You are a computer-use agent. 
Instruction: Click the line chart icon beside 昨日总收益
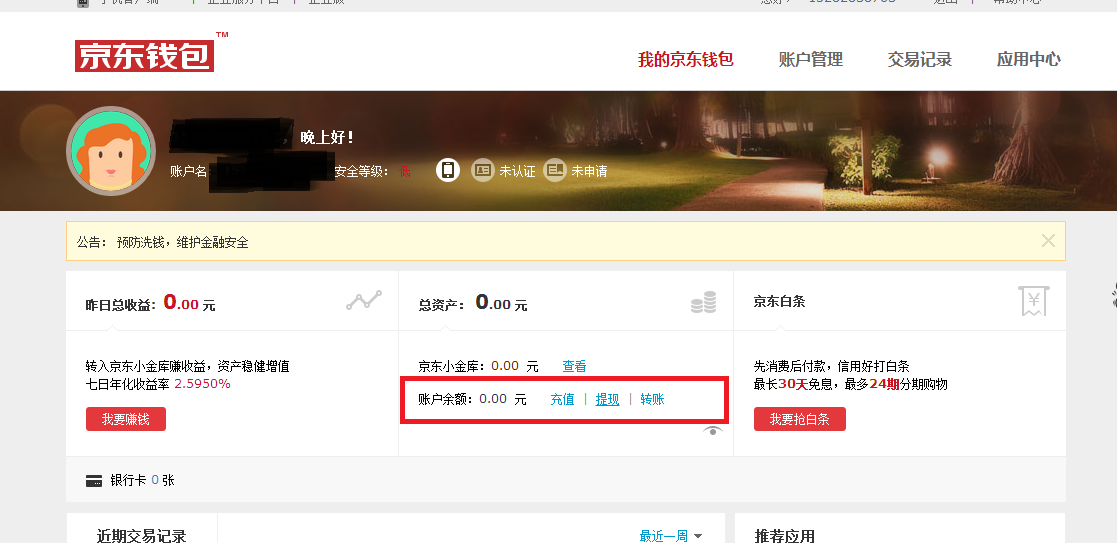coord(364,300)
